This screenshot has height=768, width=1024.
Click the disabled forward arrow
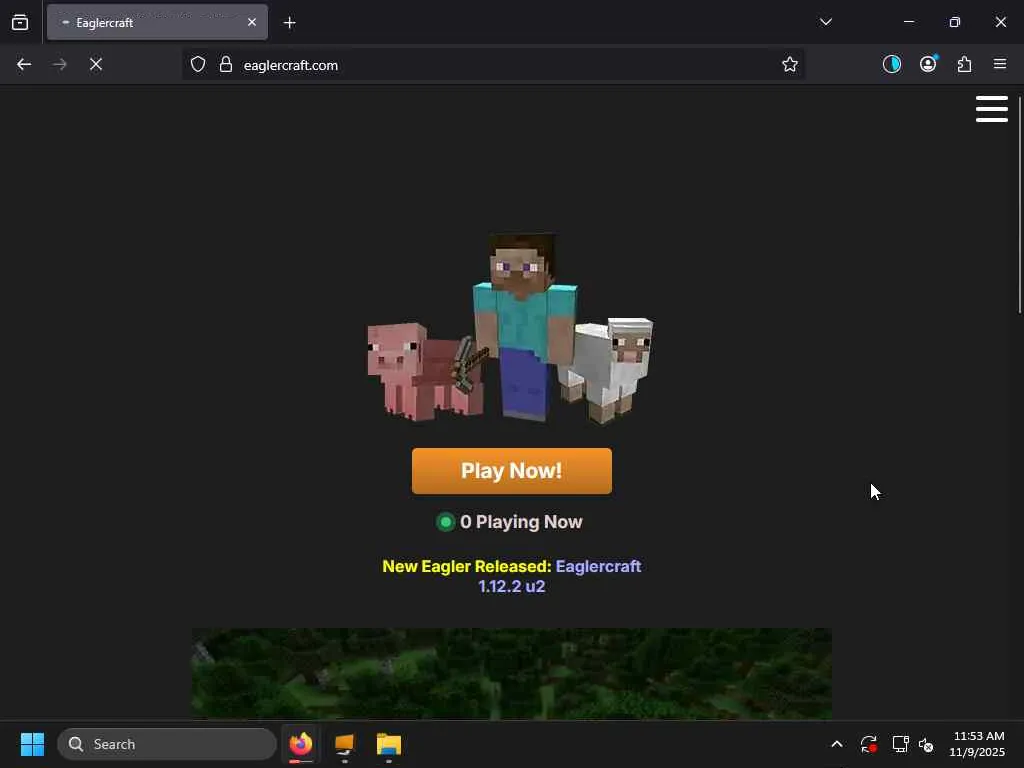click(x=60, y=65)
